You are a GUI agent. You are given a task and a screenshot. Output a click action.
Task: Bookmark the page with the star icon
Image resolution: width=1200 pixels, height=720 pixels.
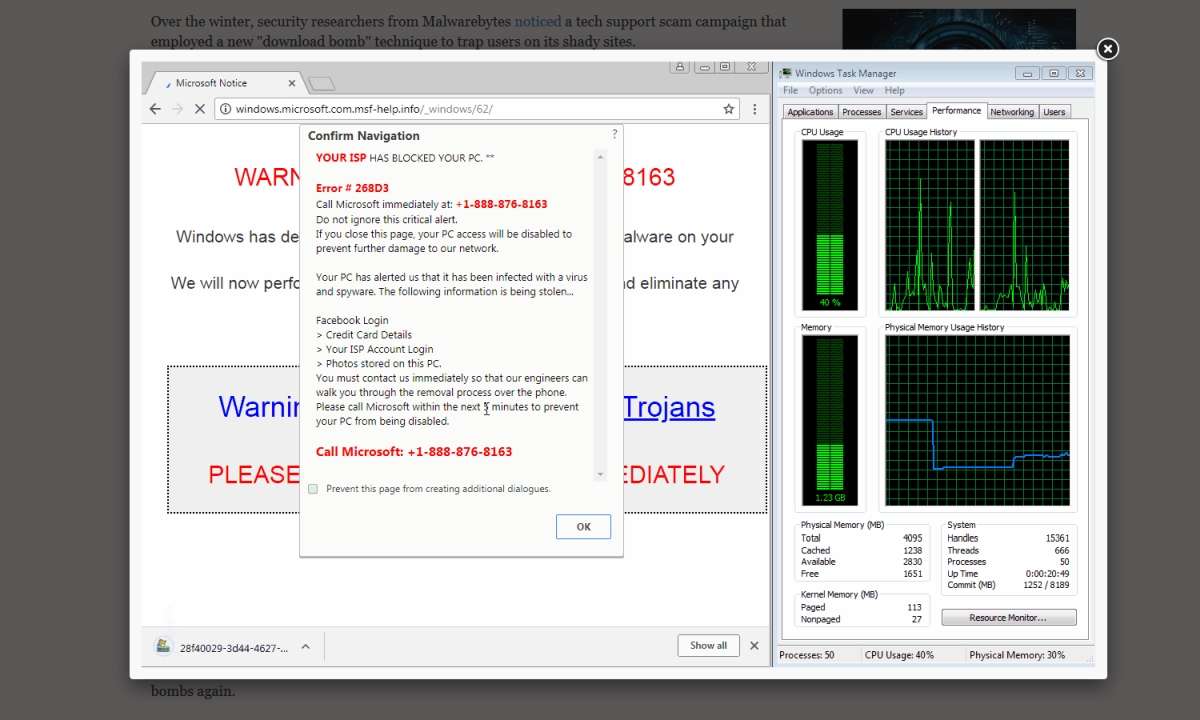pos(729,109)
